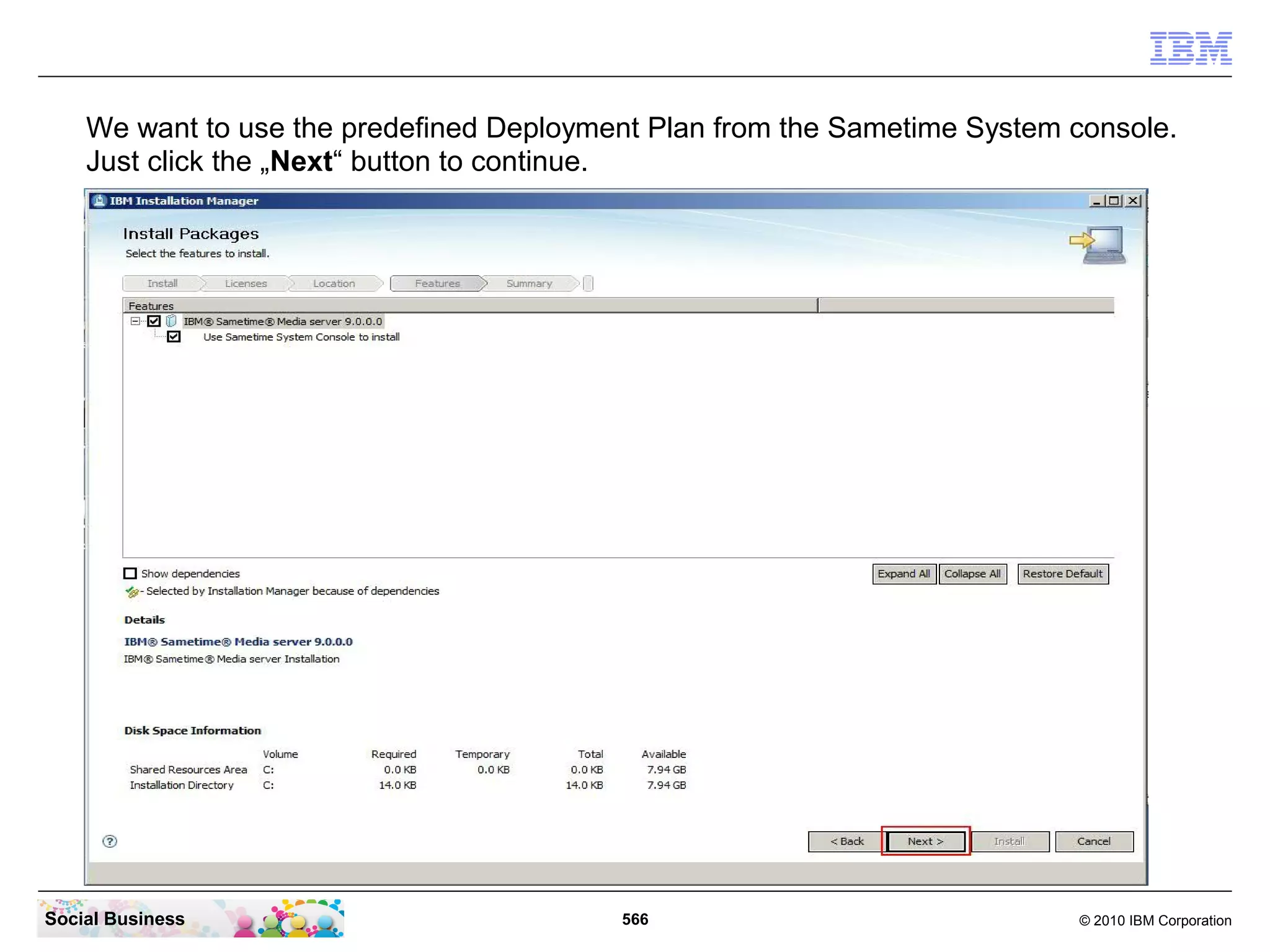Select Use Sametime System Console to install row

[301, 337]
